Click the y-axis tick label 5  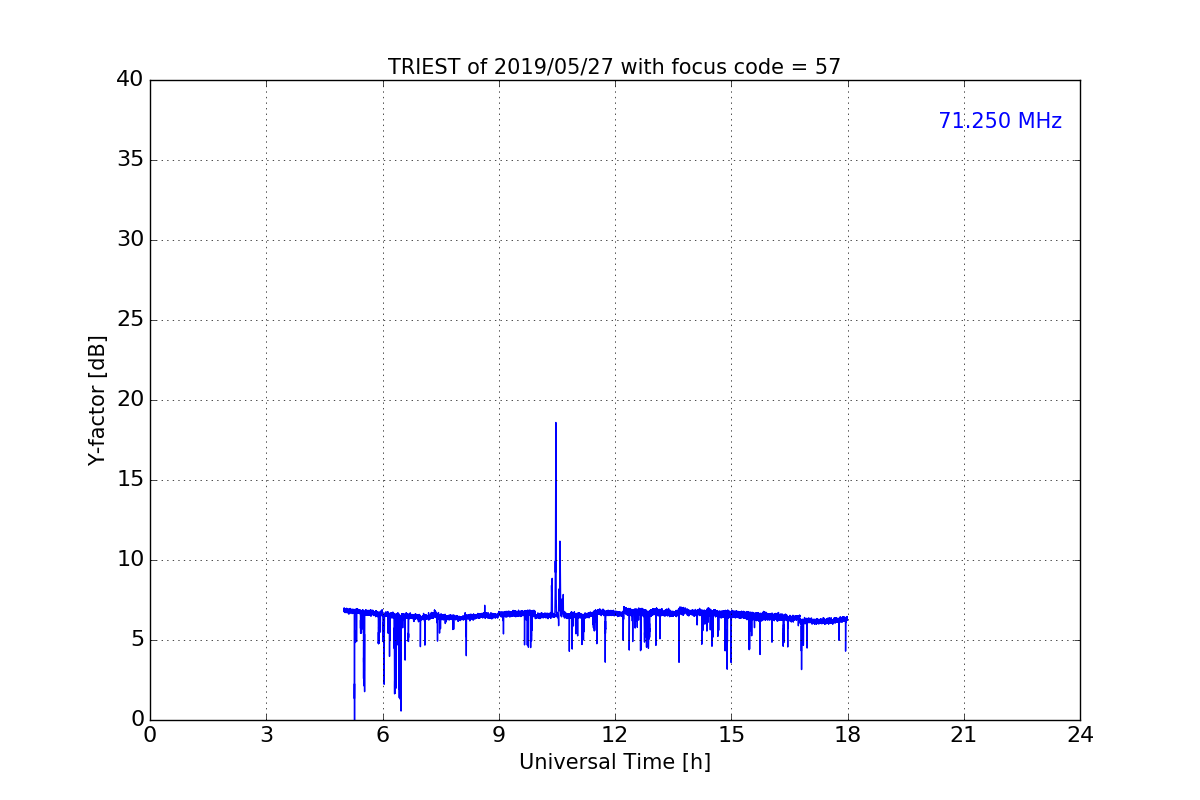137,640
